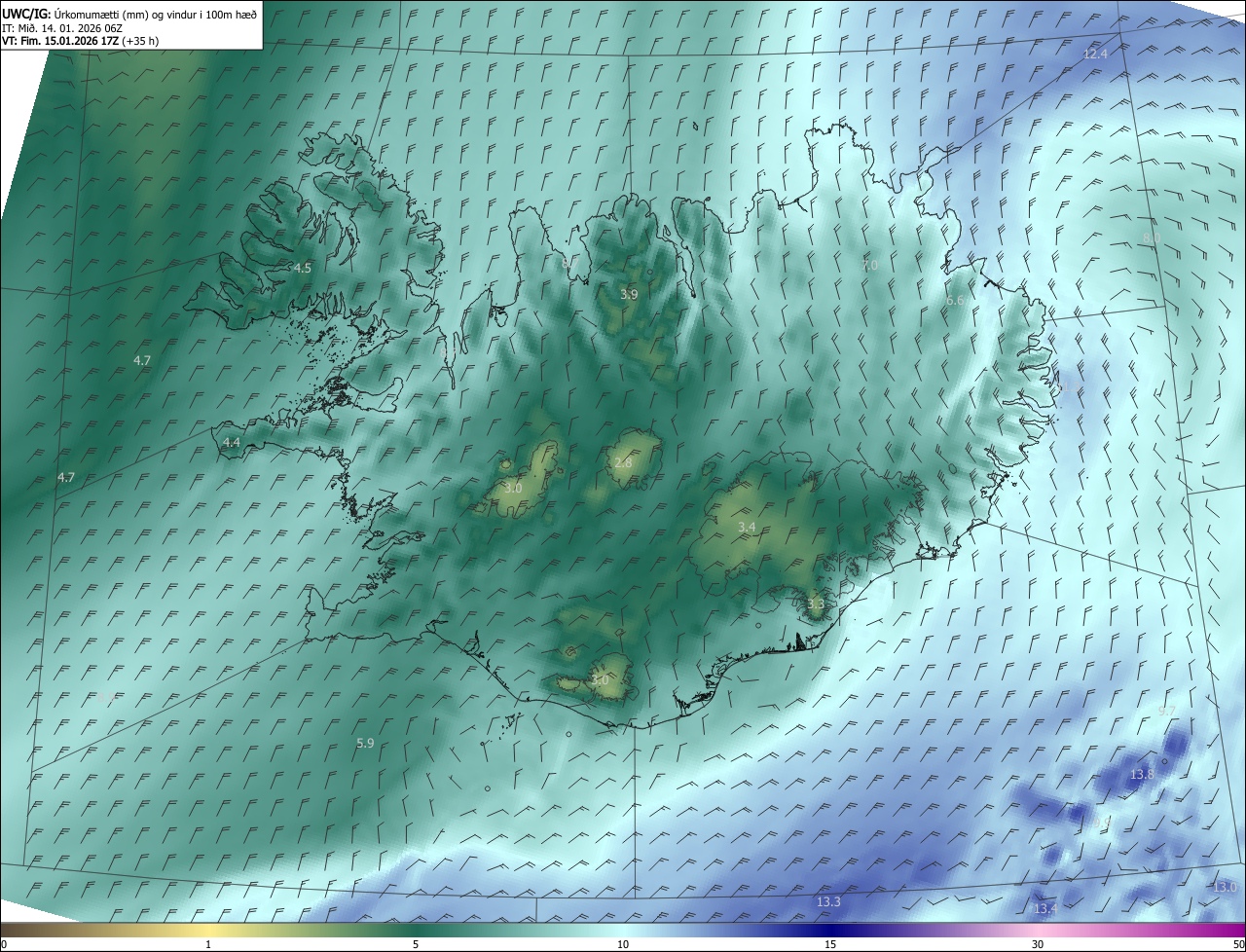Click the color bar directly above the 15 tick
Screen dimensions: 1246x952
[x=830, y=930]
